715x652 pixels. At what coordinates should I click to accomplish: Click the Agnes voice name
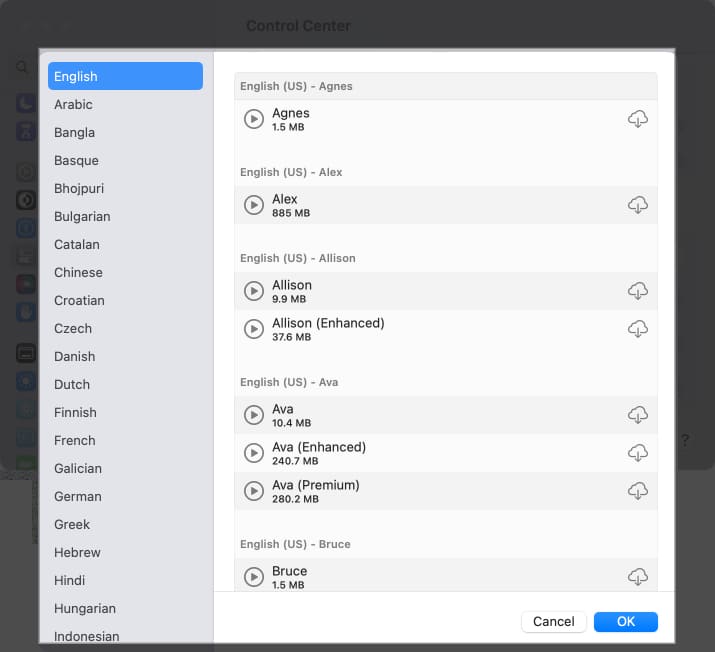point(291,113)
